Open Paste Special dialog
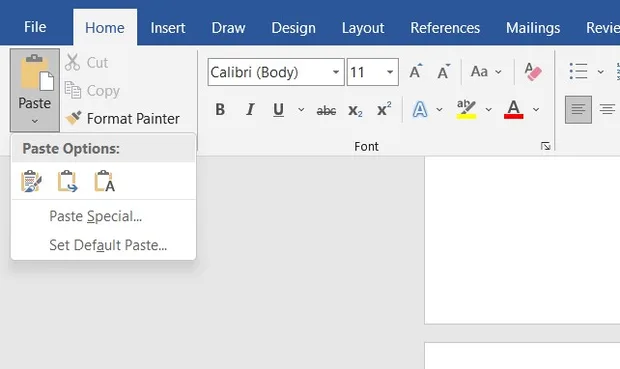 (x=95, y=216)
